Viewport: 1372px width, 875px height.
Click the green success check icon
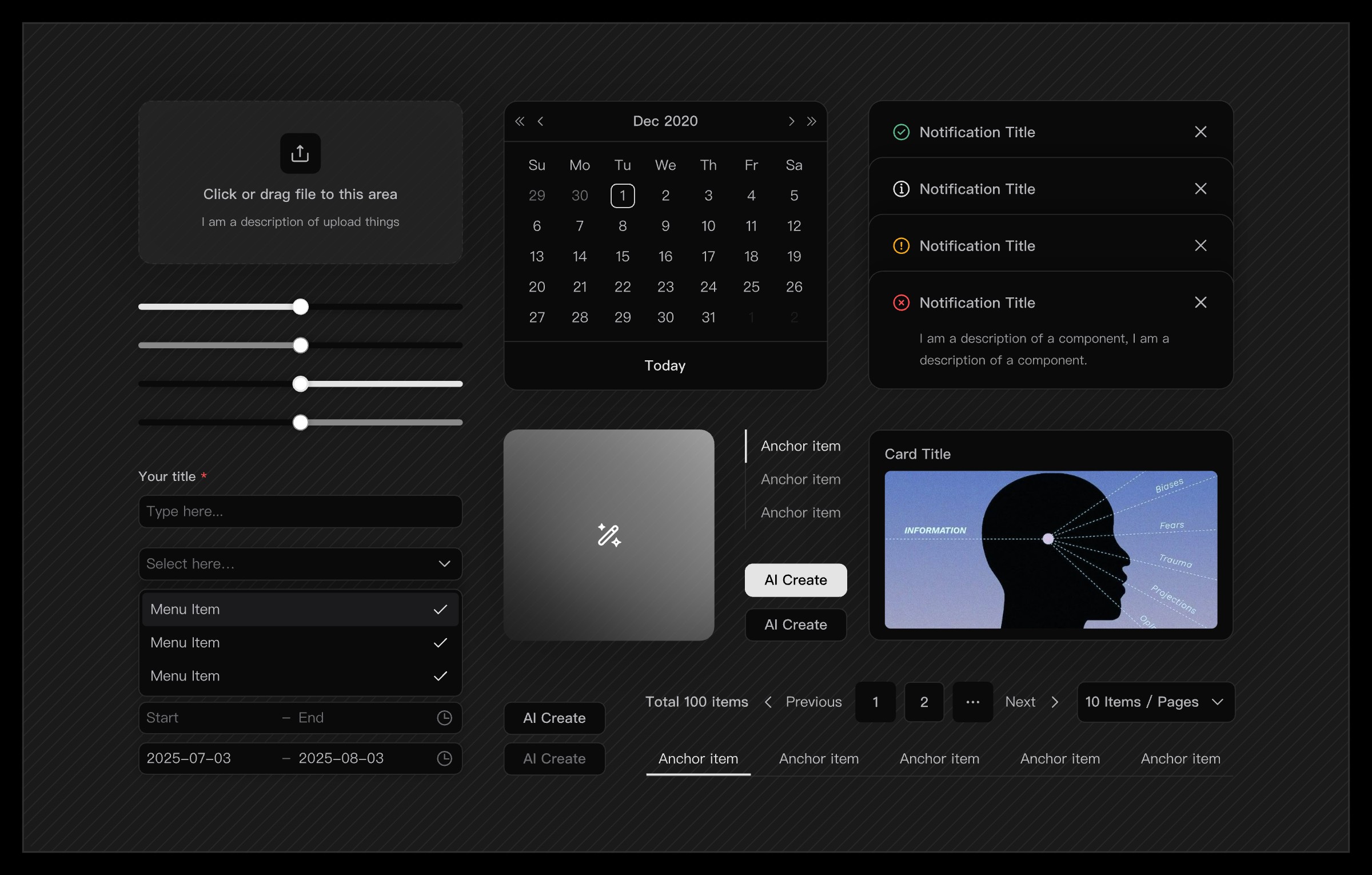tap(901, 132)
